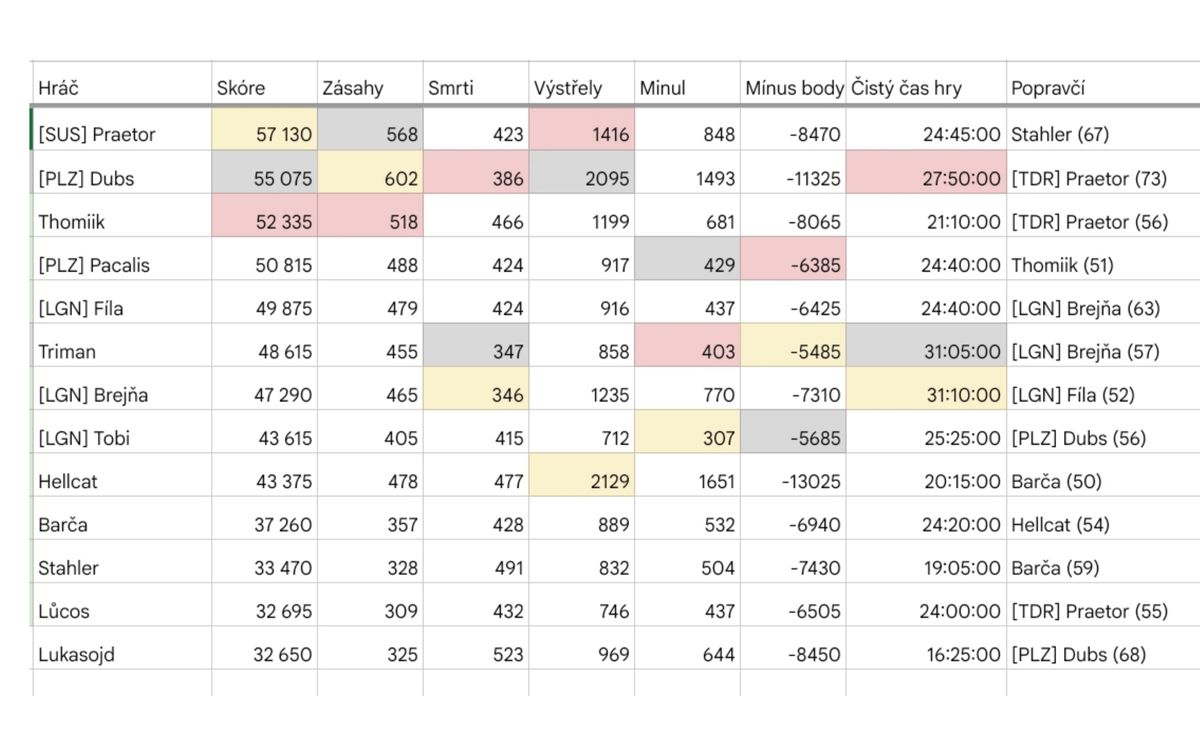The image size is (1200, 735).
Task: Click the red time cell 27:50:00
Action: pos(925,178)
